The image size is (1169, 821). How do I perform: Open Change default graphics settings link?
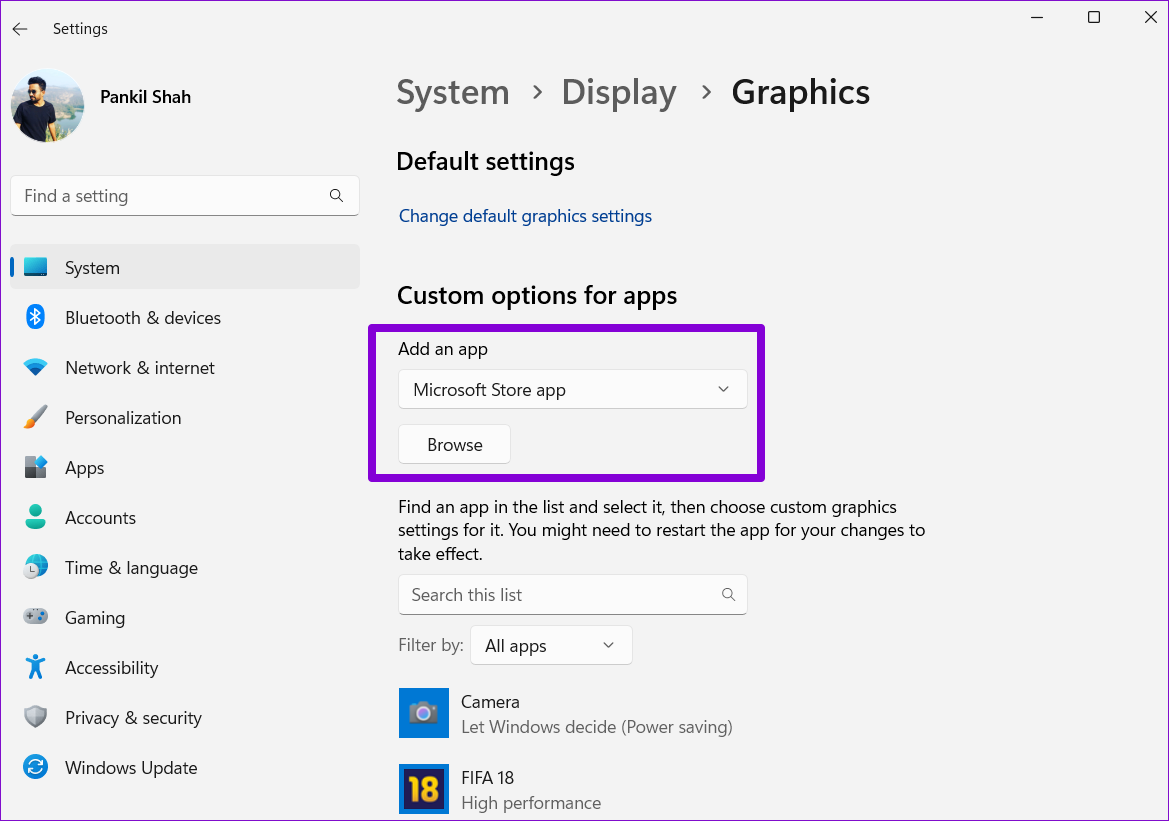click(525, 216)
